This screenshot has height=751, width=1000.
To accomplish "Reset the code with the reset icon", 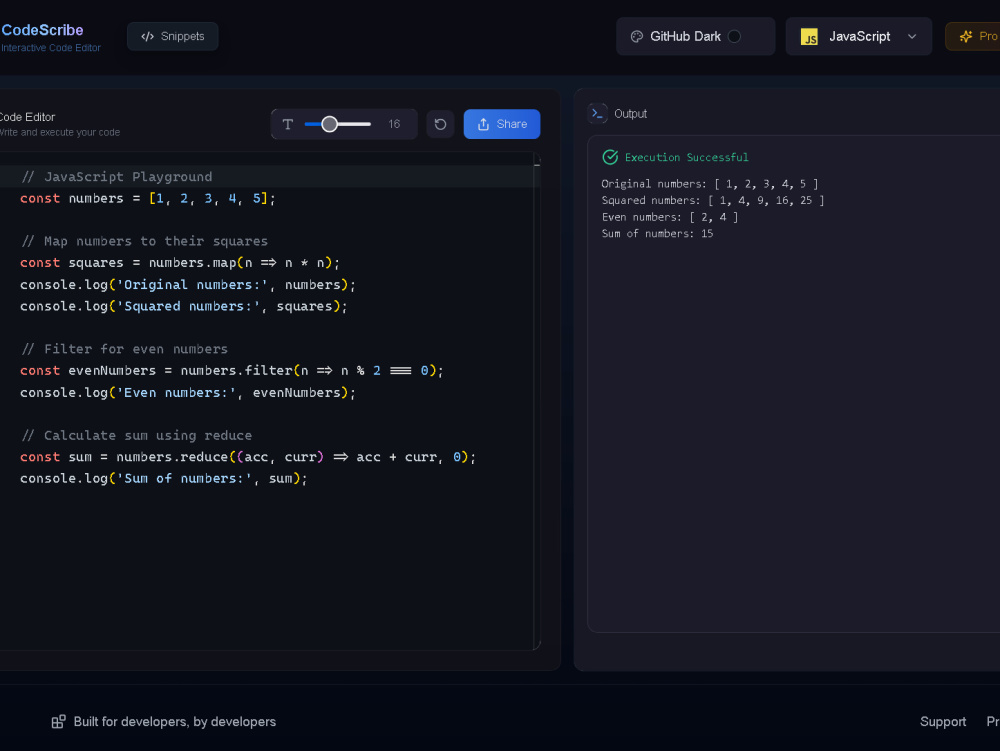I will click(440, 124).
